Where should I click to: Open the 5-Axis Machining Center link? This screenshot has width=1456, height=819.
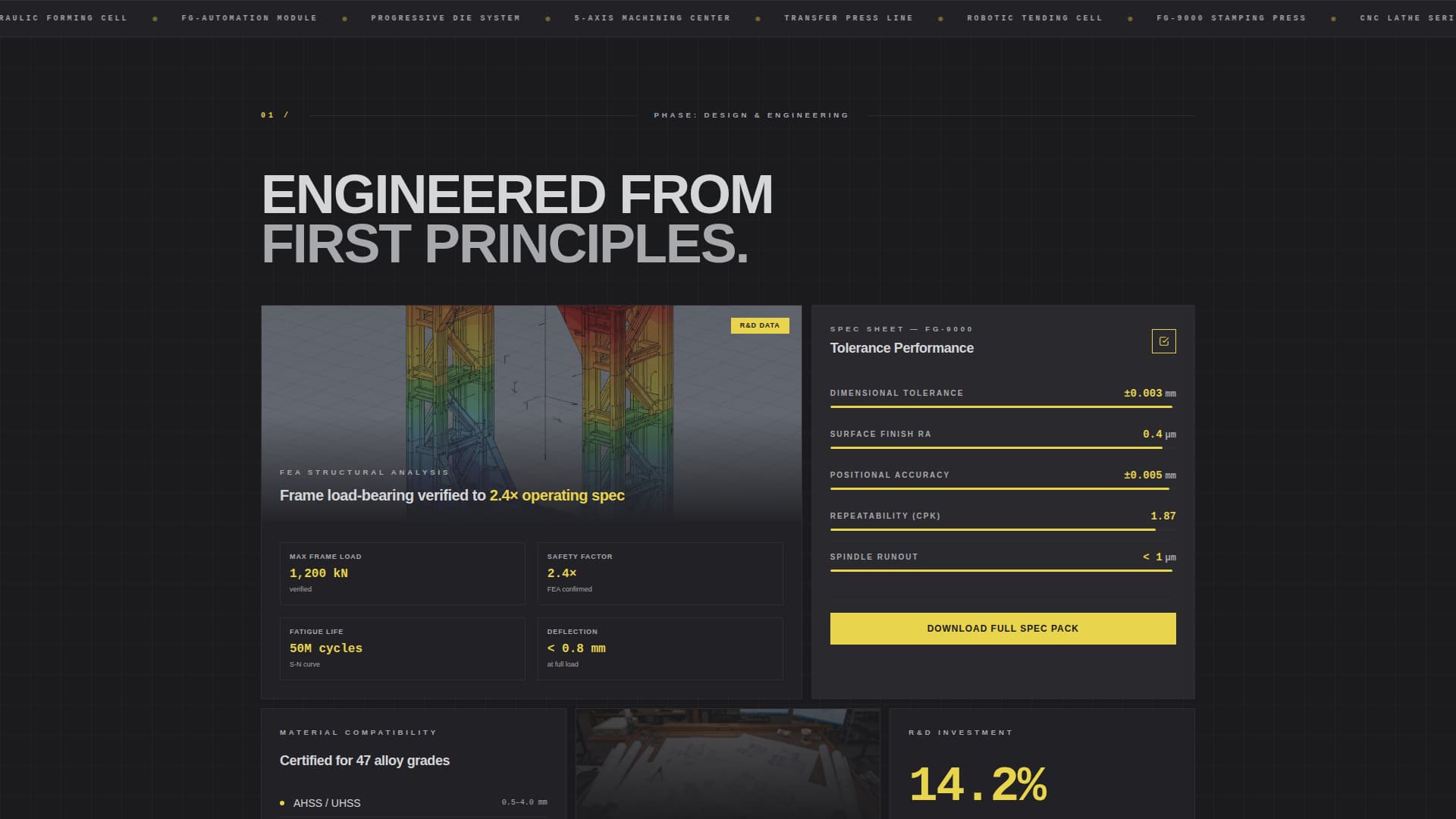[652, 17]
